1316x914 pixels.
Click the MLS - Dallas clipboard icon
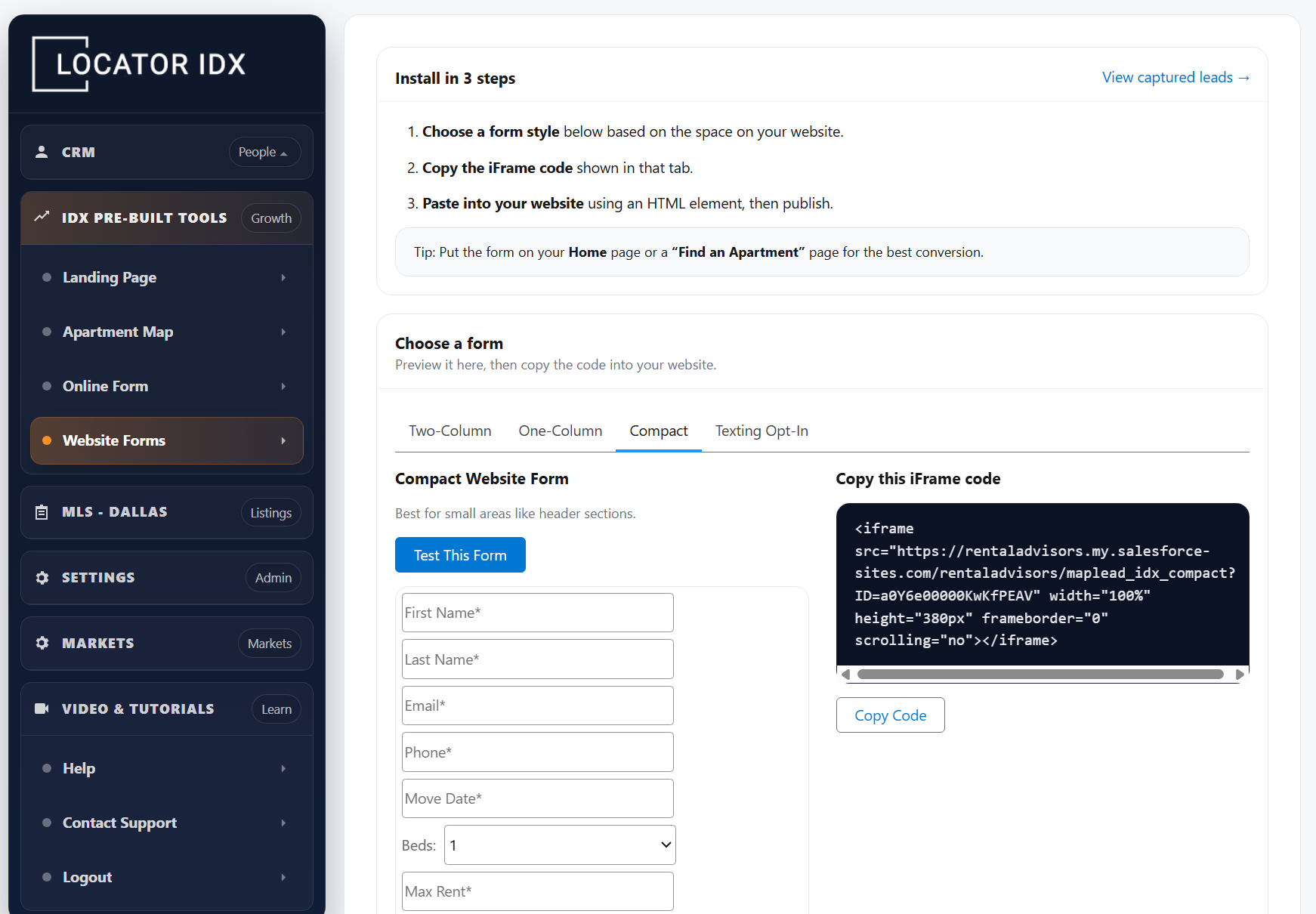42,512
